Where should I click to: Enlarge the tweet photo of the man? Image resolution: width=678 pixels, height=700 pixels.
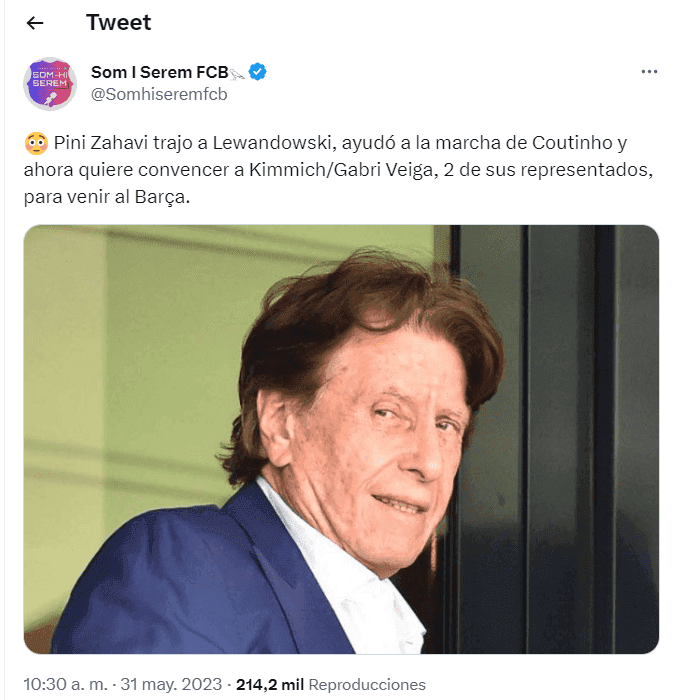(x=341, y=439)
